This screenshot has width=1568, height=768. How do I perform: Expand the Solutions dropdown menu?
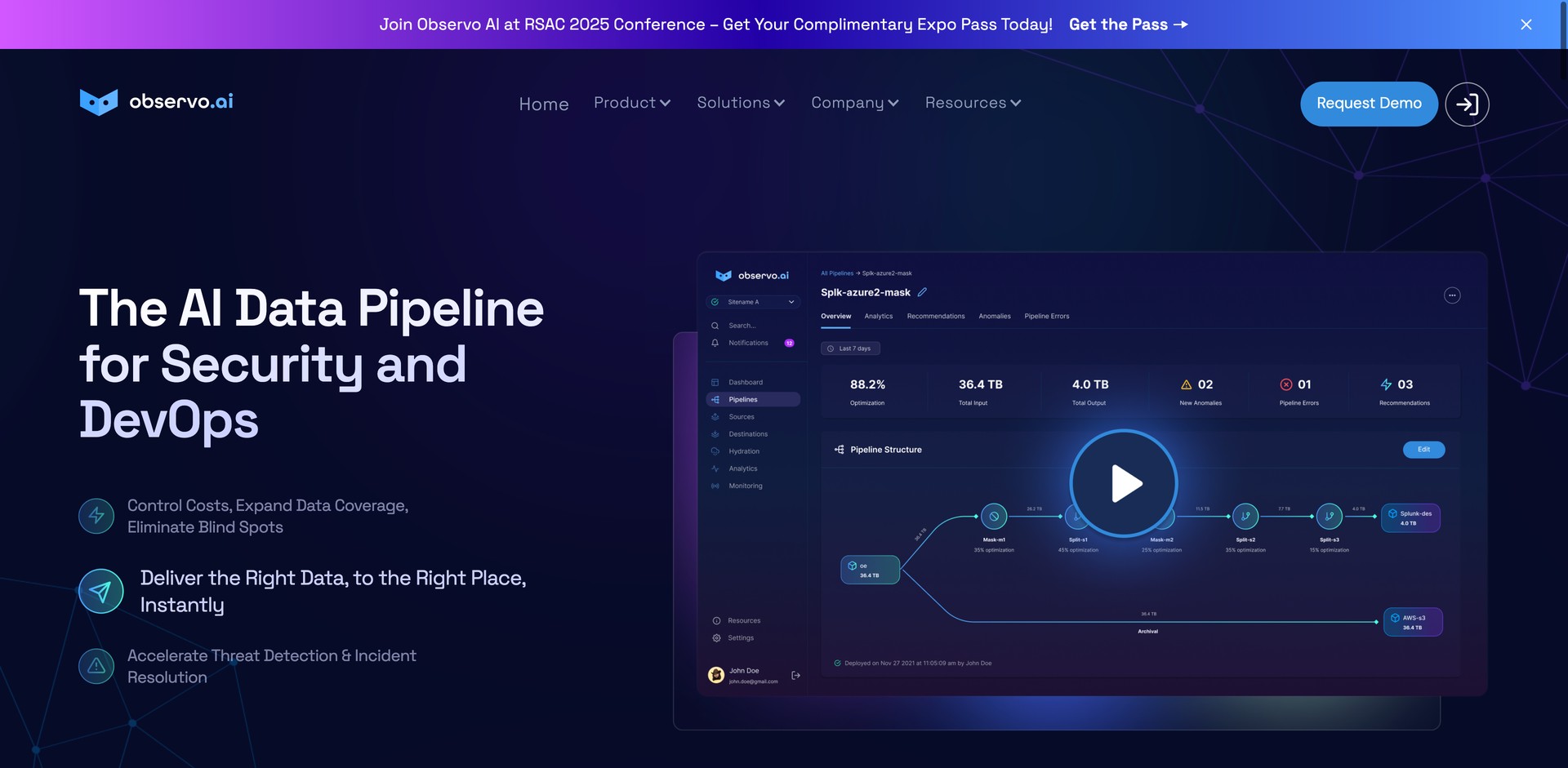[741, 103]
